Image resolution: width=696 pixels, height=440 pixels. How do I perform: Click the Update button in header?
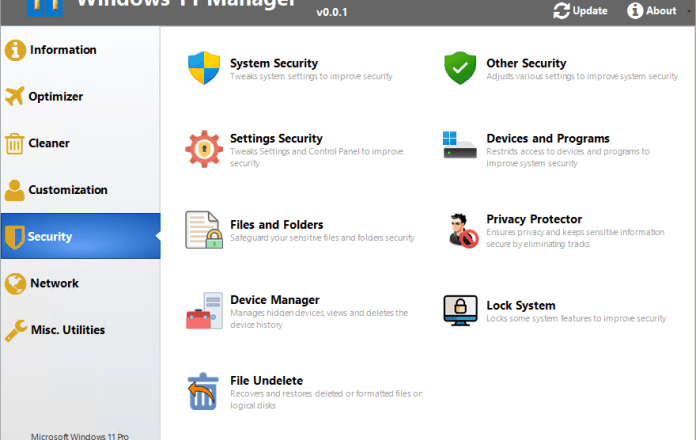pos(580,11)
